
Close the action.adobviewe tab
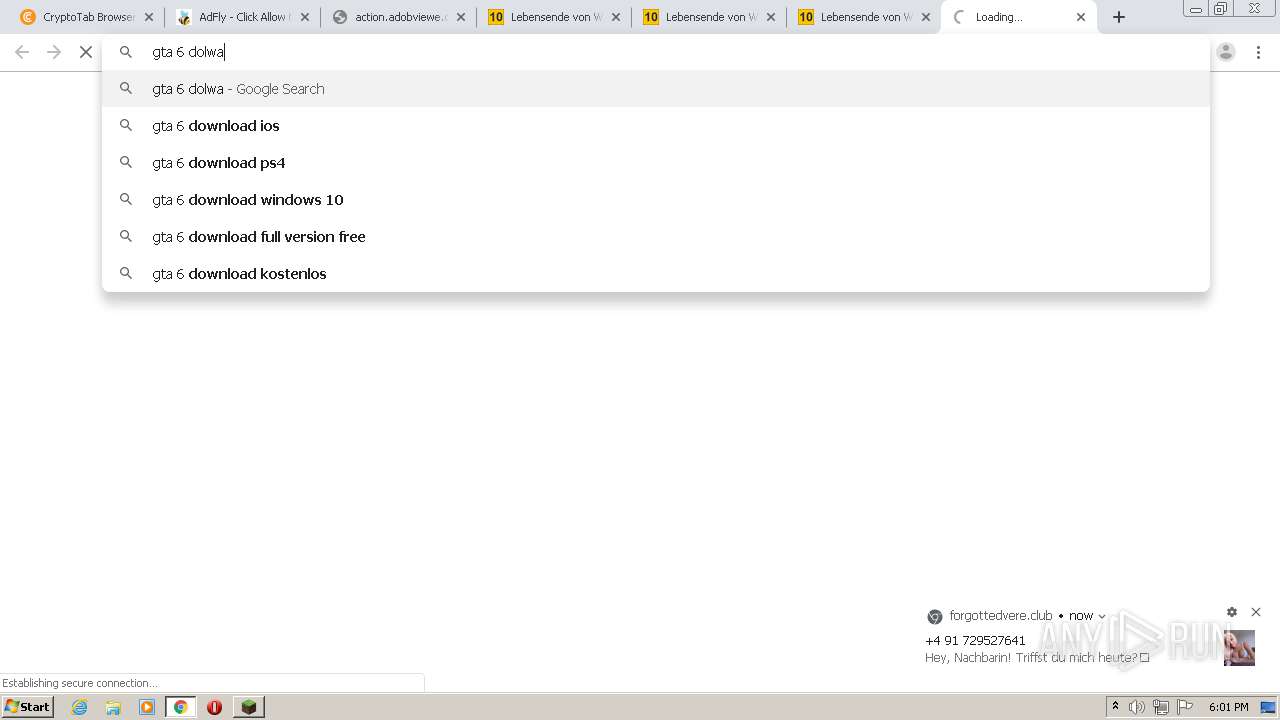[461, 17]
